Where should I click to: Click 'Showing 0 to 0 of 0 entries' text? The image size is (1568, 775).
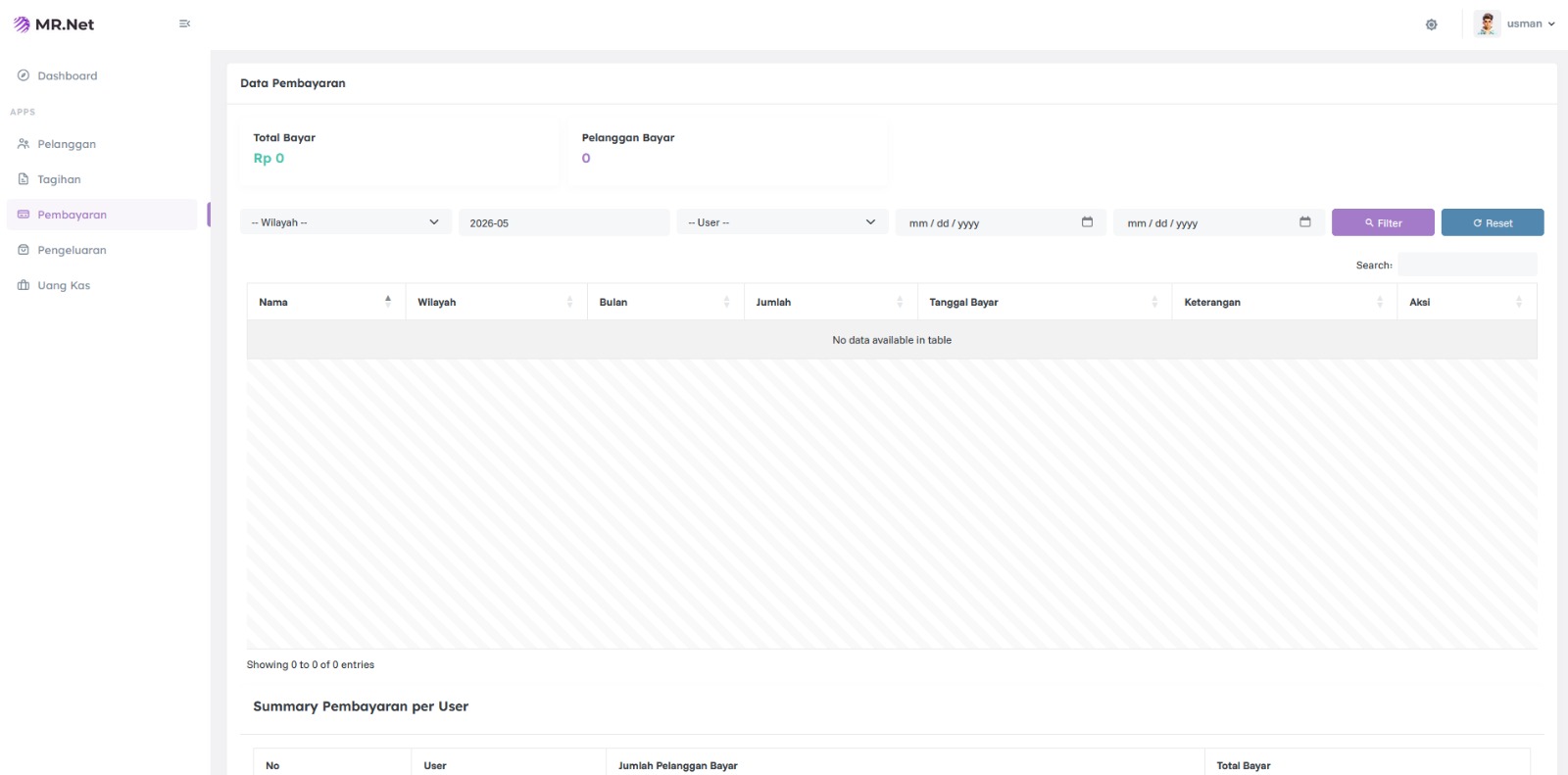[x=311, y=664]
